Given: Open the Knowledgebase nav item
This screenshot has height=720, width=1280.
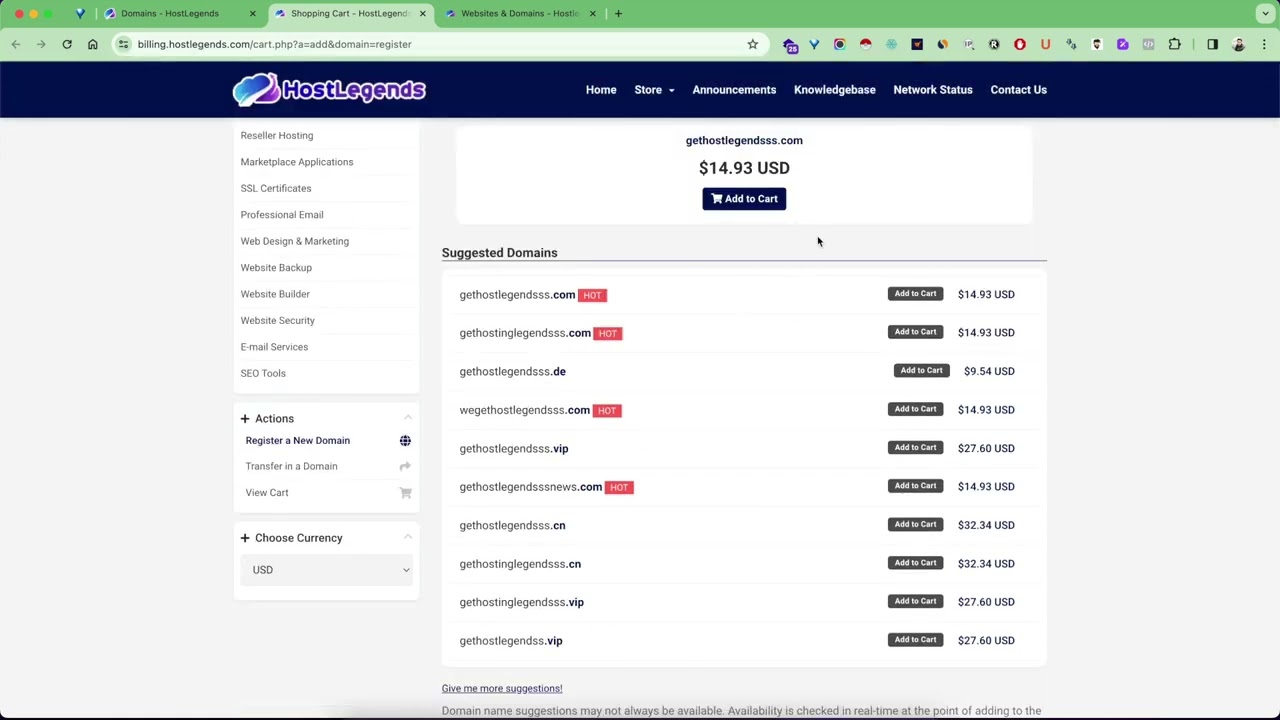Looking at the screenshot, I should [835, 90].
